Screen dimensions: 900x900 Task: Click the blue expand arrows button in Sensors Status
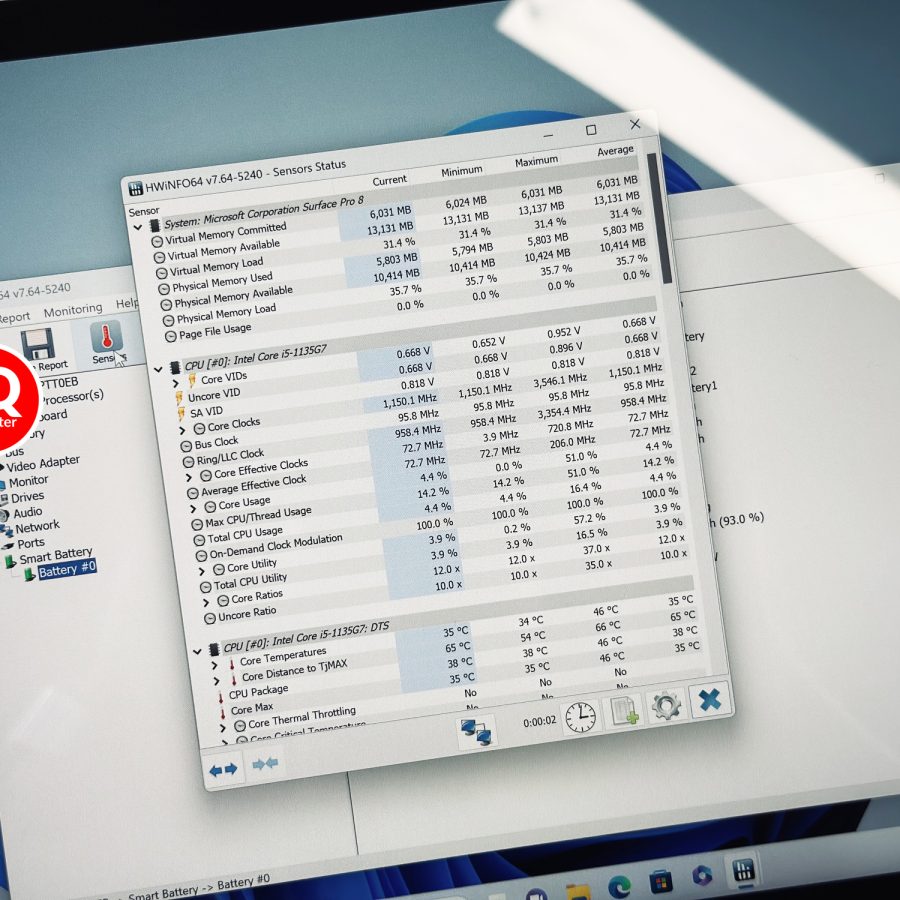tap(224, 769)
